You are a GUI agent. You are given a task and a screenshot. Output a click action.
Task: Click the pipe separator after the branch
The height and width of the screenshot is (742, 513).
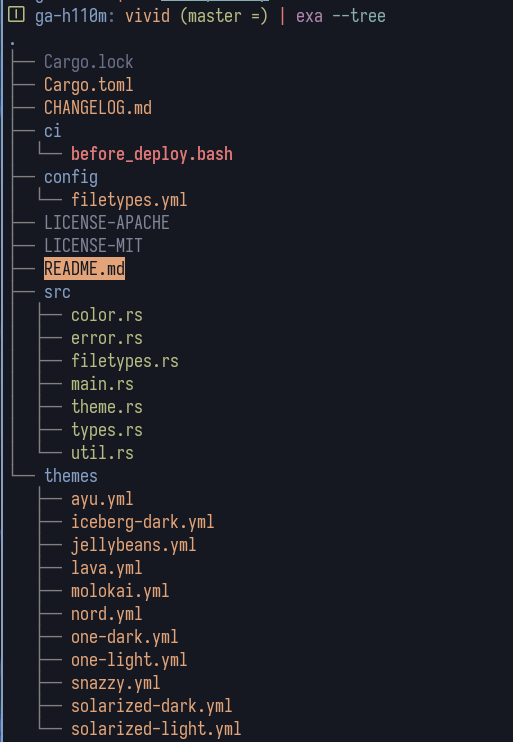coord(282,17)
